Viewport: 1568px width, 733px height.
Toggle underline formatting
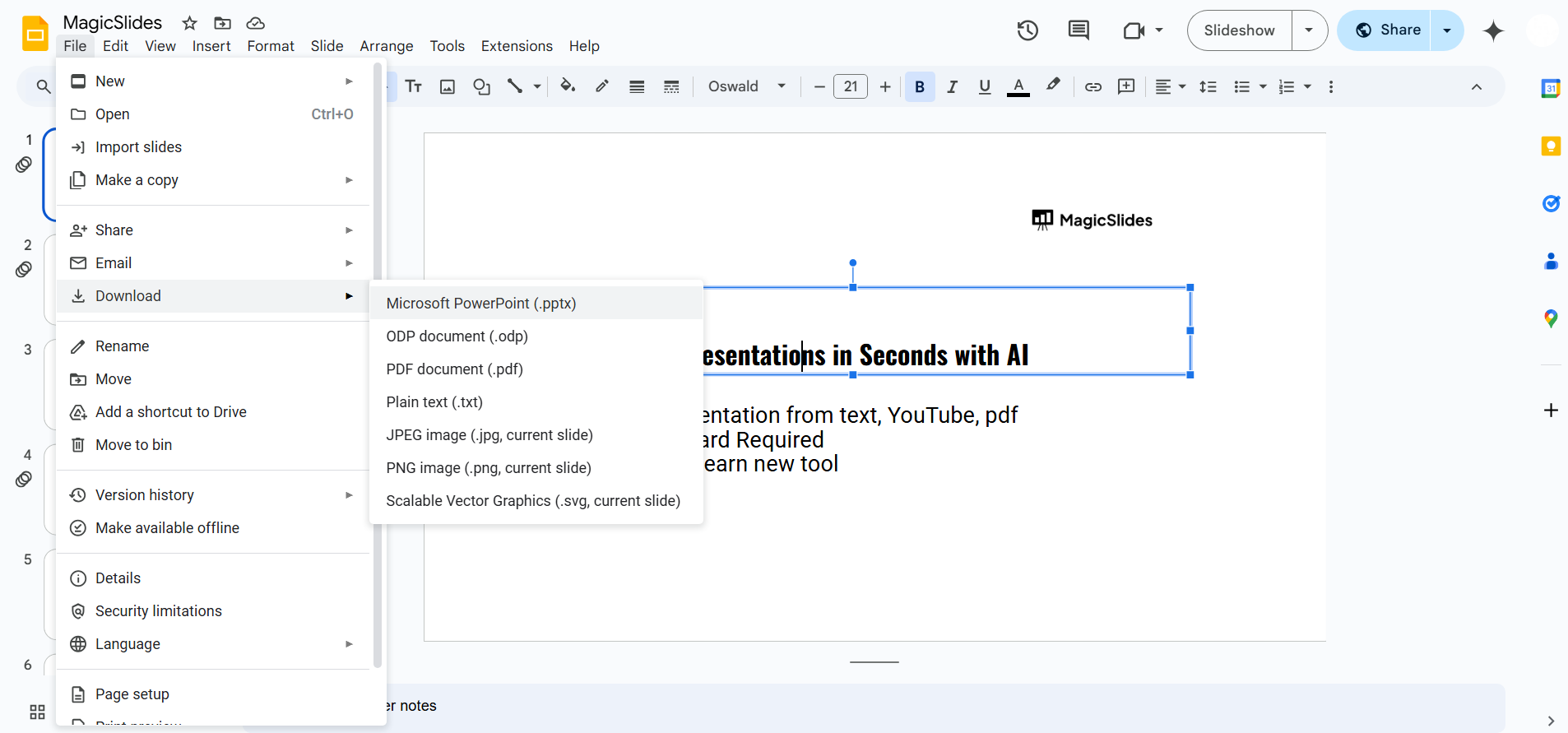point(985,86)
